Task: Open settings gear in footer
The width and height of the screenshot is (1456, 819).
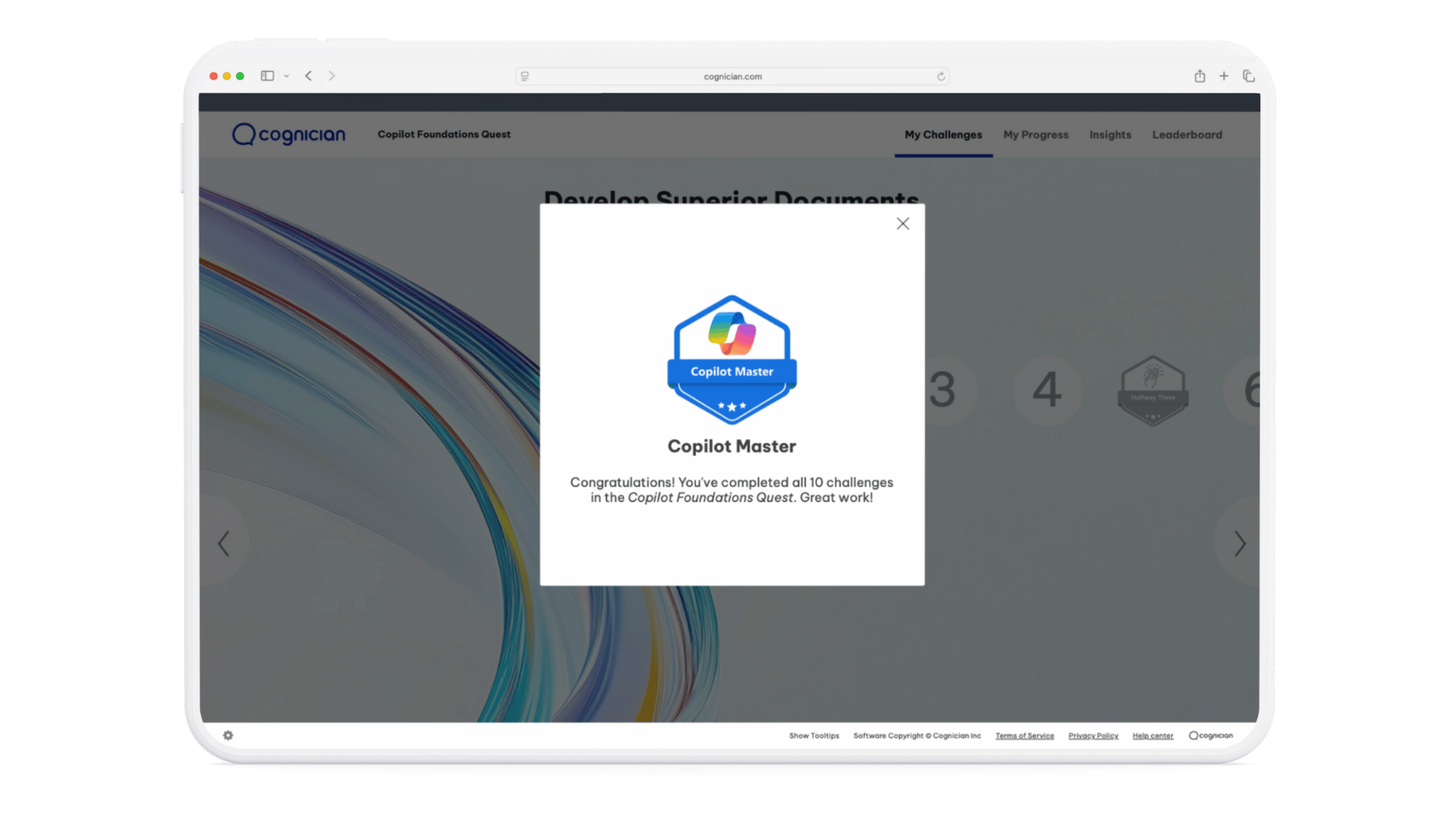Action: (x=228, y=735)
